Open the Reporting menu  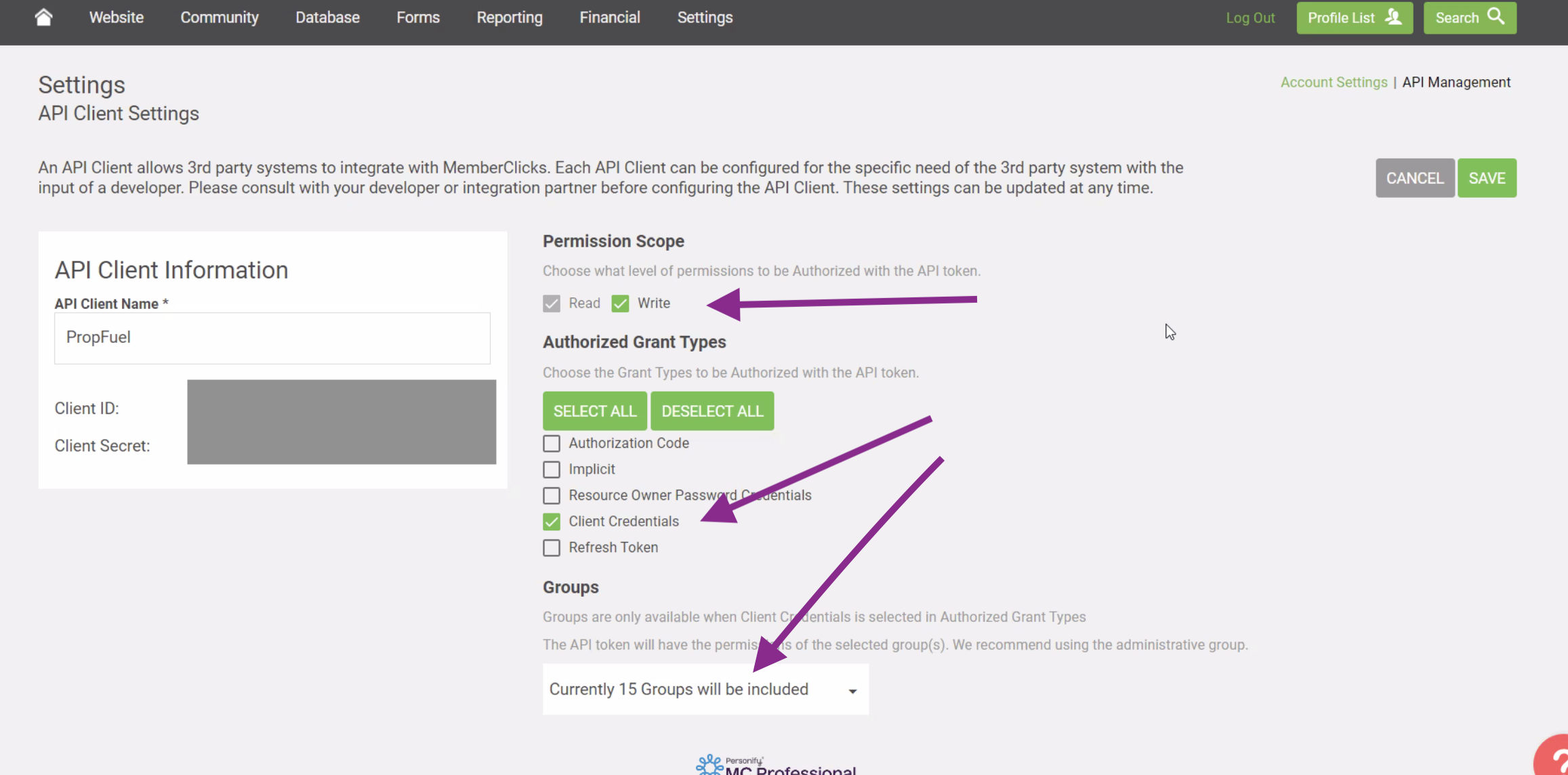(509, 17)
